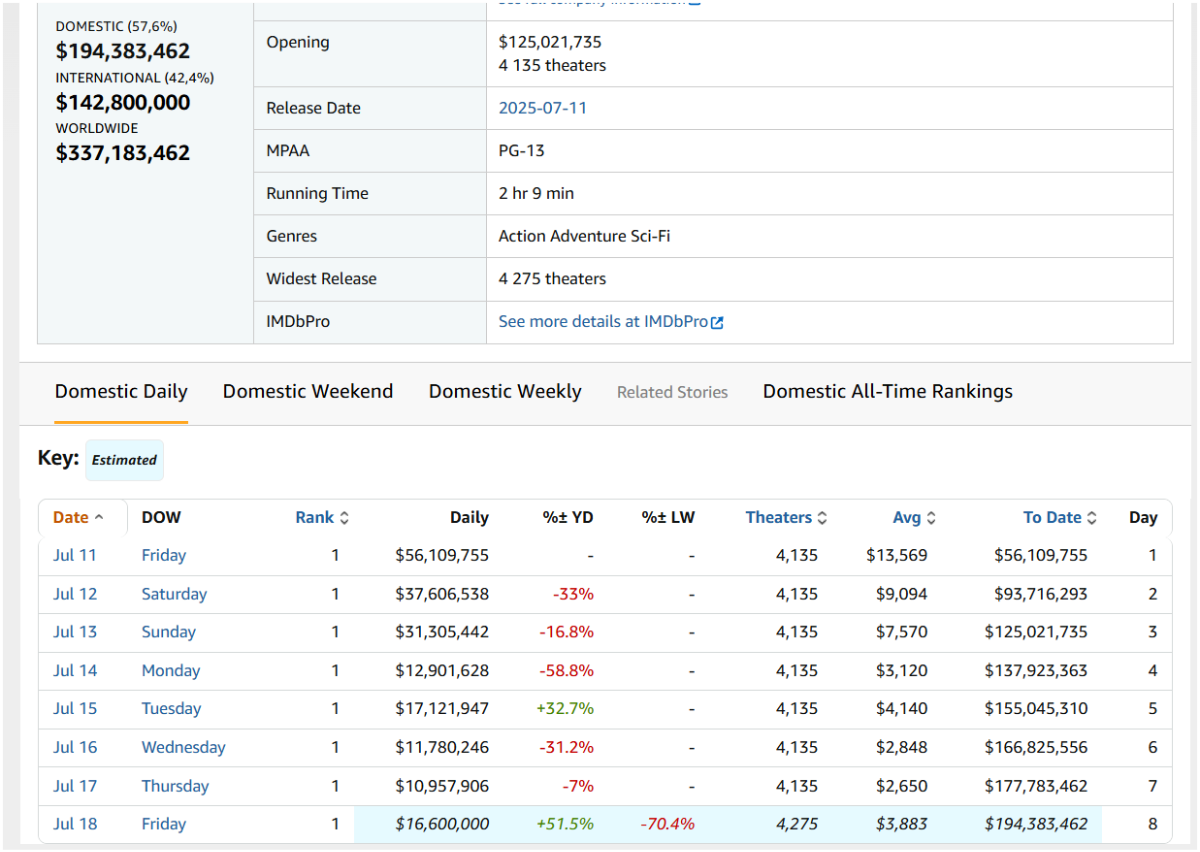Click the Estimated key badge
Viewport: 1200px width, 852px height.
tap(124, 460)
